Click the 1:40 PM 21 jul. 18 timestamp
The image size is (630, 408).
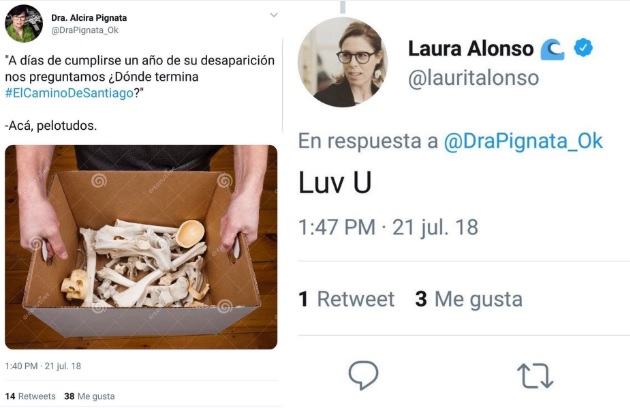click(x=43, y=366)
